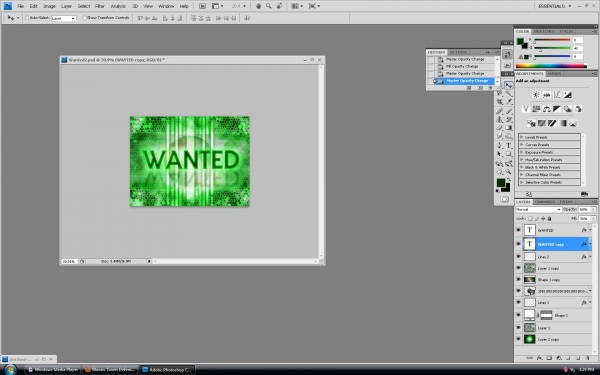Open the Image menu
Image resolution: width=600 pixels, height=375 pixels.
pos(49,6)
